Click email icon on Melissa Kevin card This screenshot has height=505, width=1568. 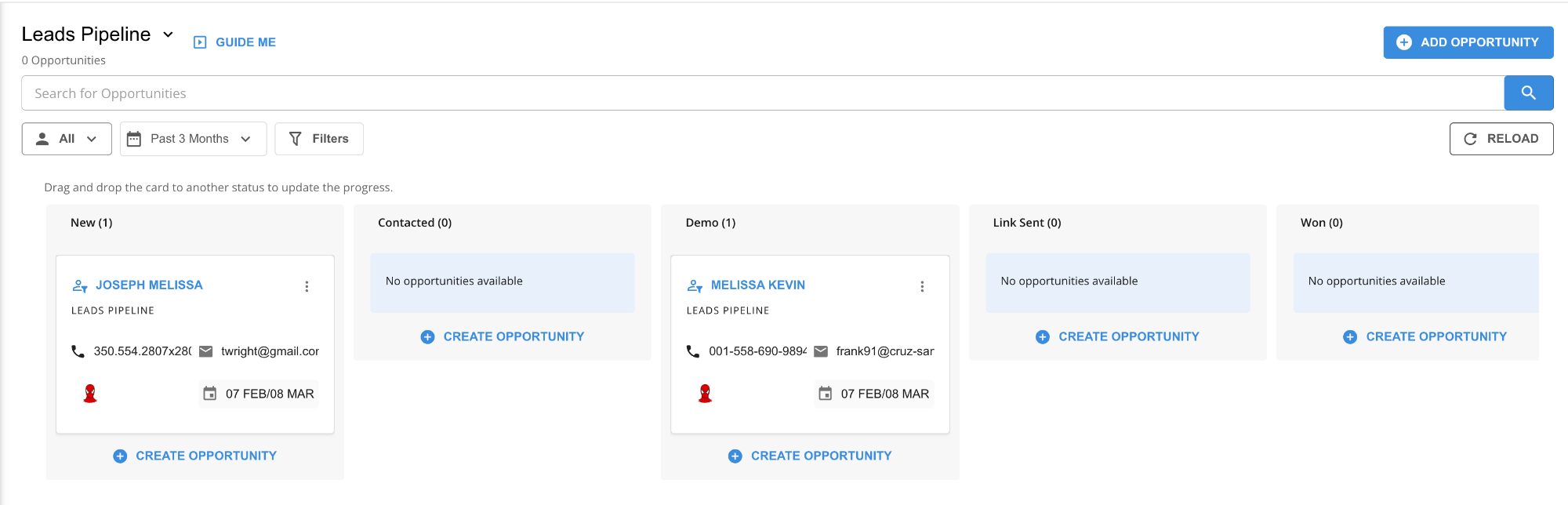821,351
